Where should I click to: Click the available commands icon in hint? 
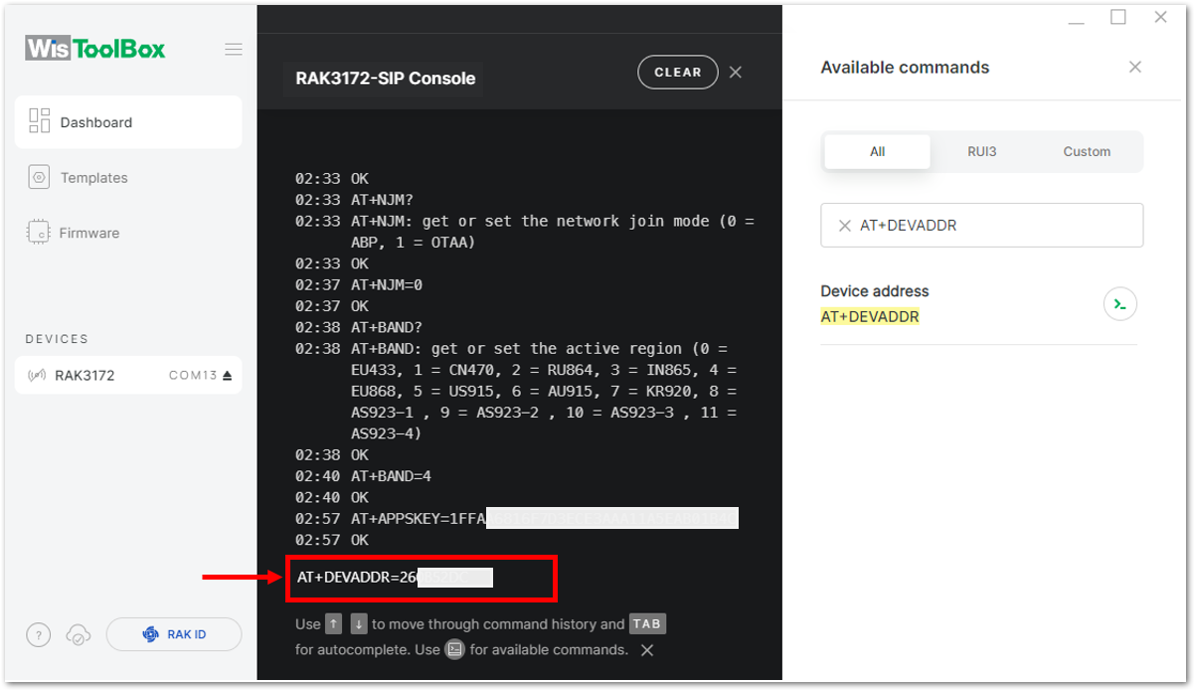coord(455,650)
